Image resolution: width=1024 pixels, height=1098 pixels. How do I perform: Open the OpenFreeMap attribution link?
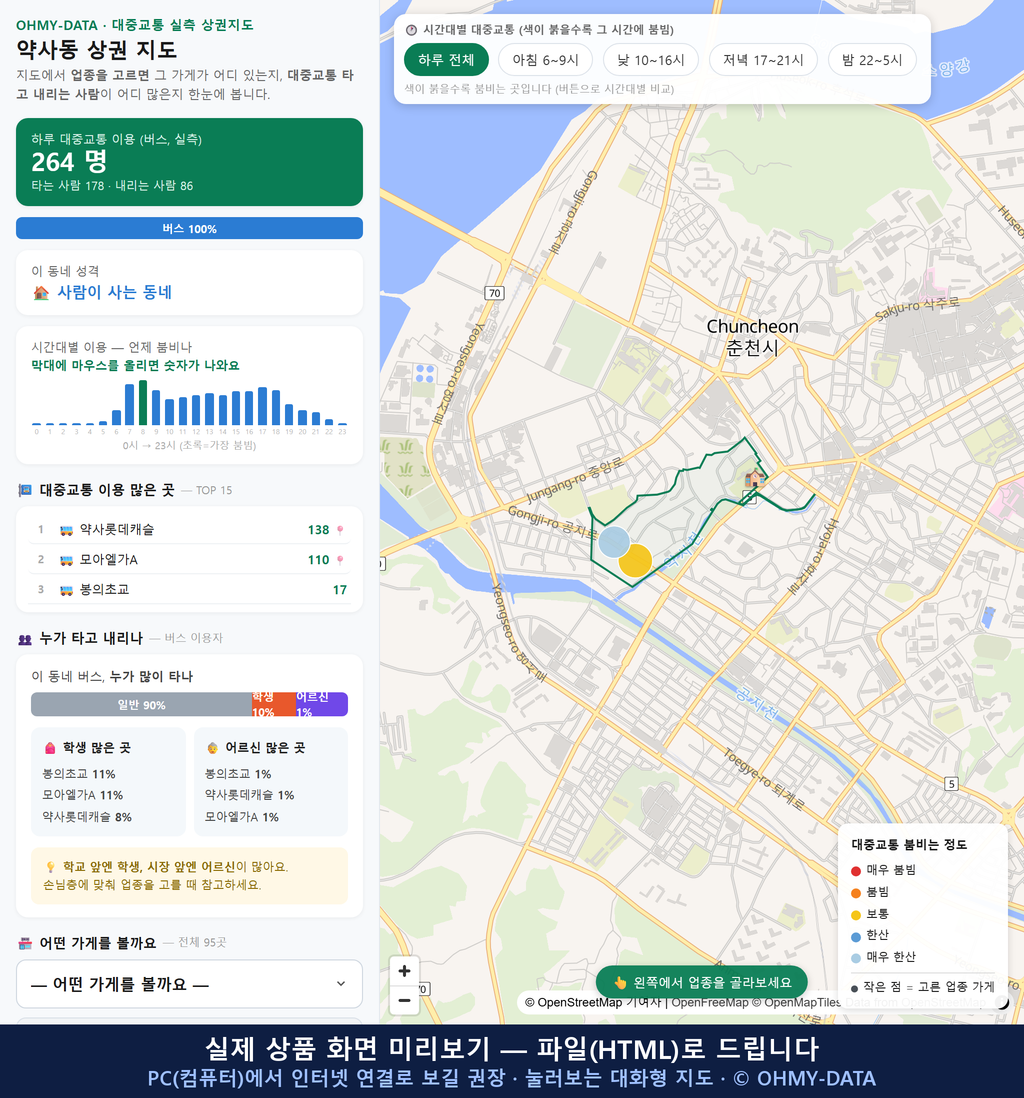(x=710, y=1003)
